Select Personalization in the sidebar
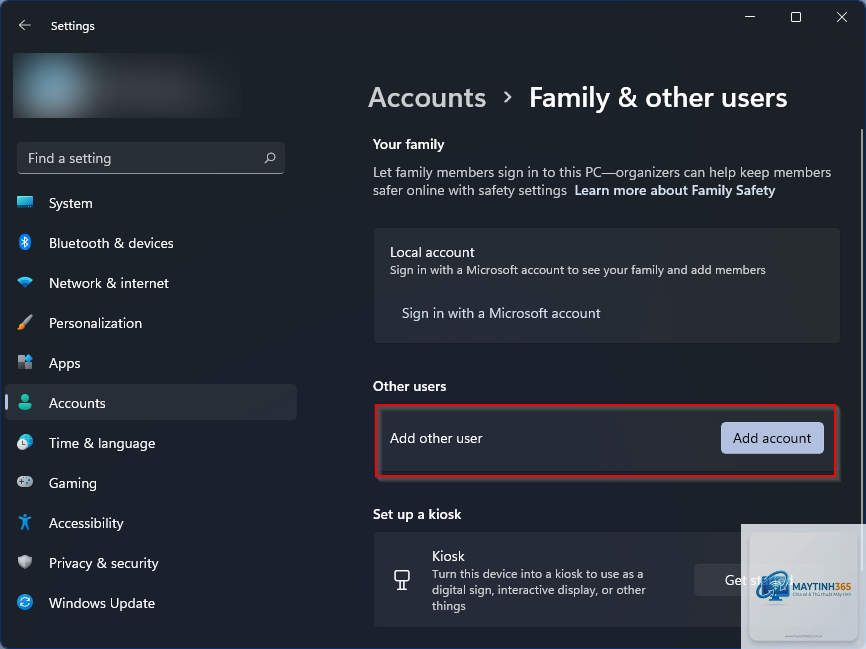Viewport: 866px width, 649px height. pos(151,323)
